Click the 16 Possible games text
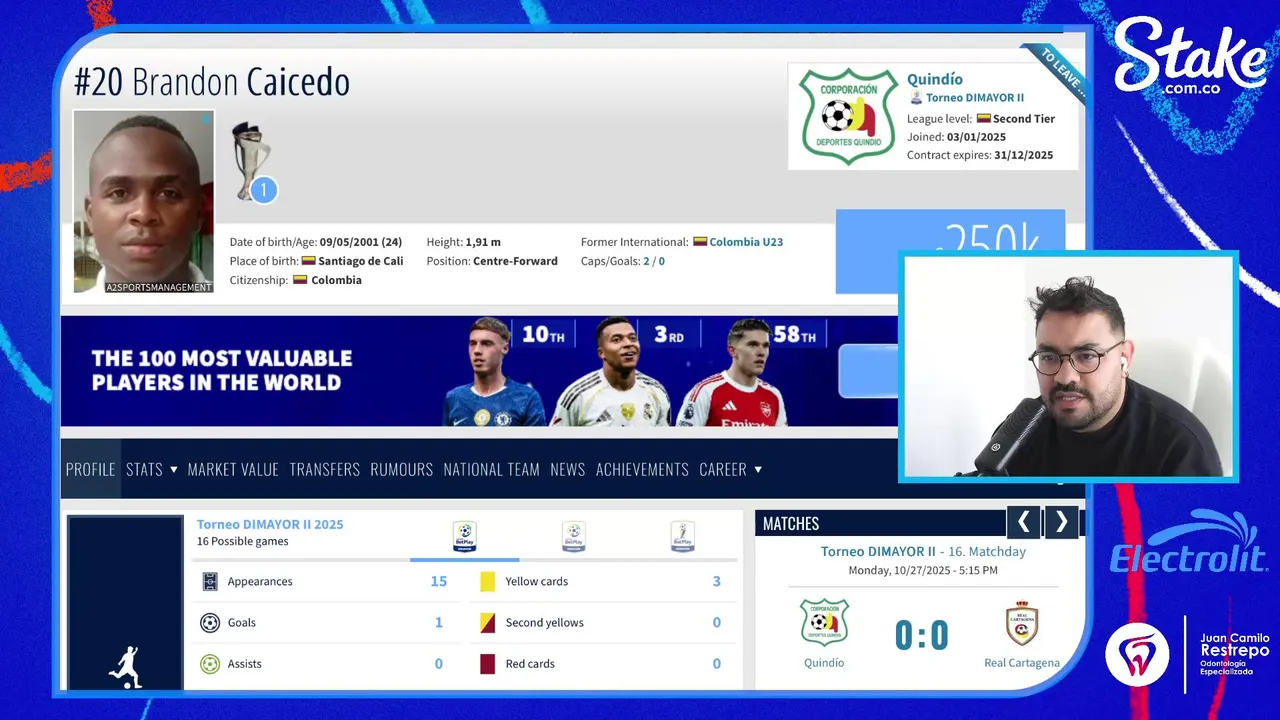The height and width of the screenshot is (720, 1280). (243, 541)
